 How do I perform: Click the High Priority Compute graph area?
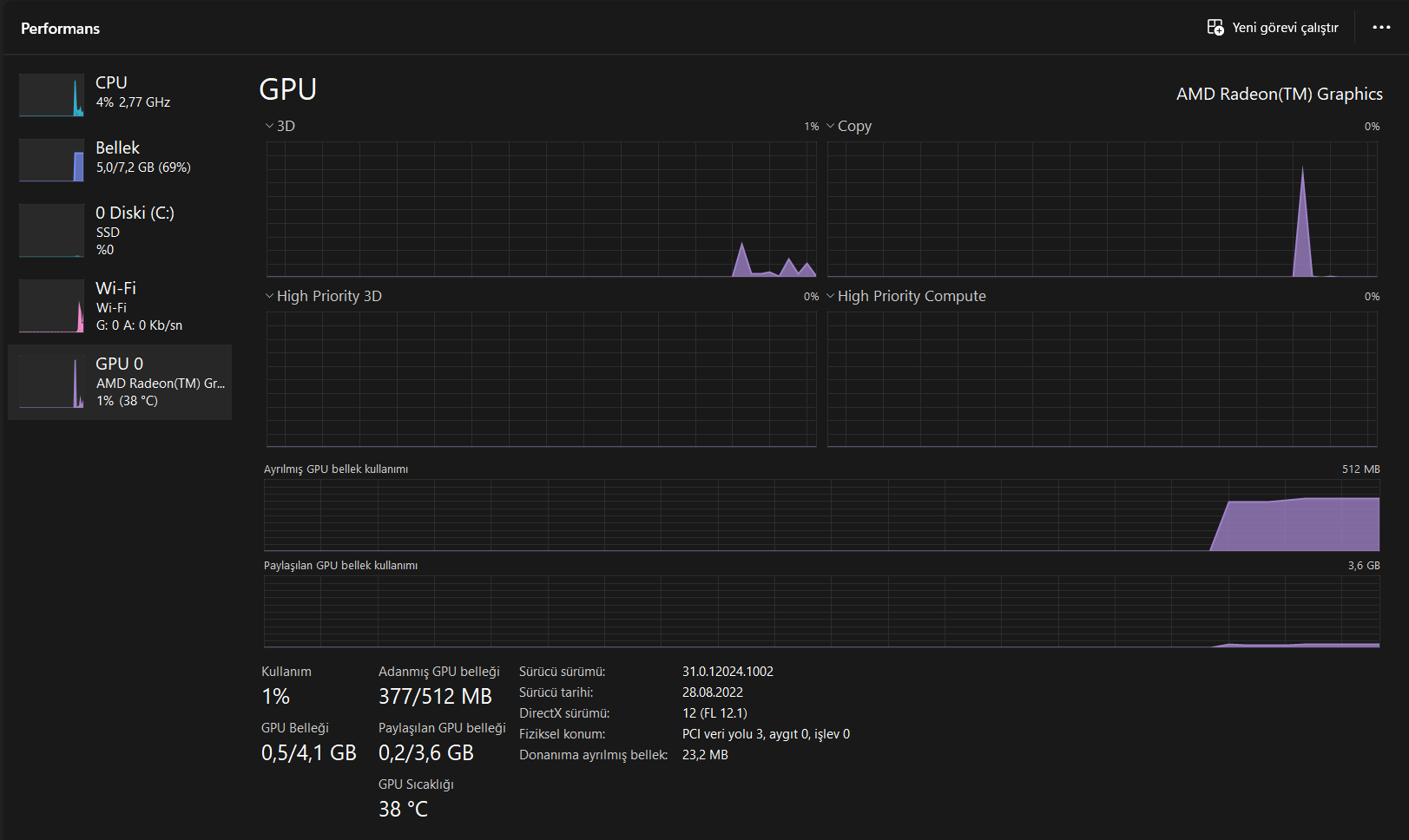(1102, 379)
